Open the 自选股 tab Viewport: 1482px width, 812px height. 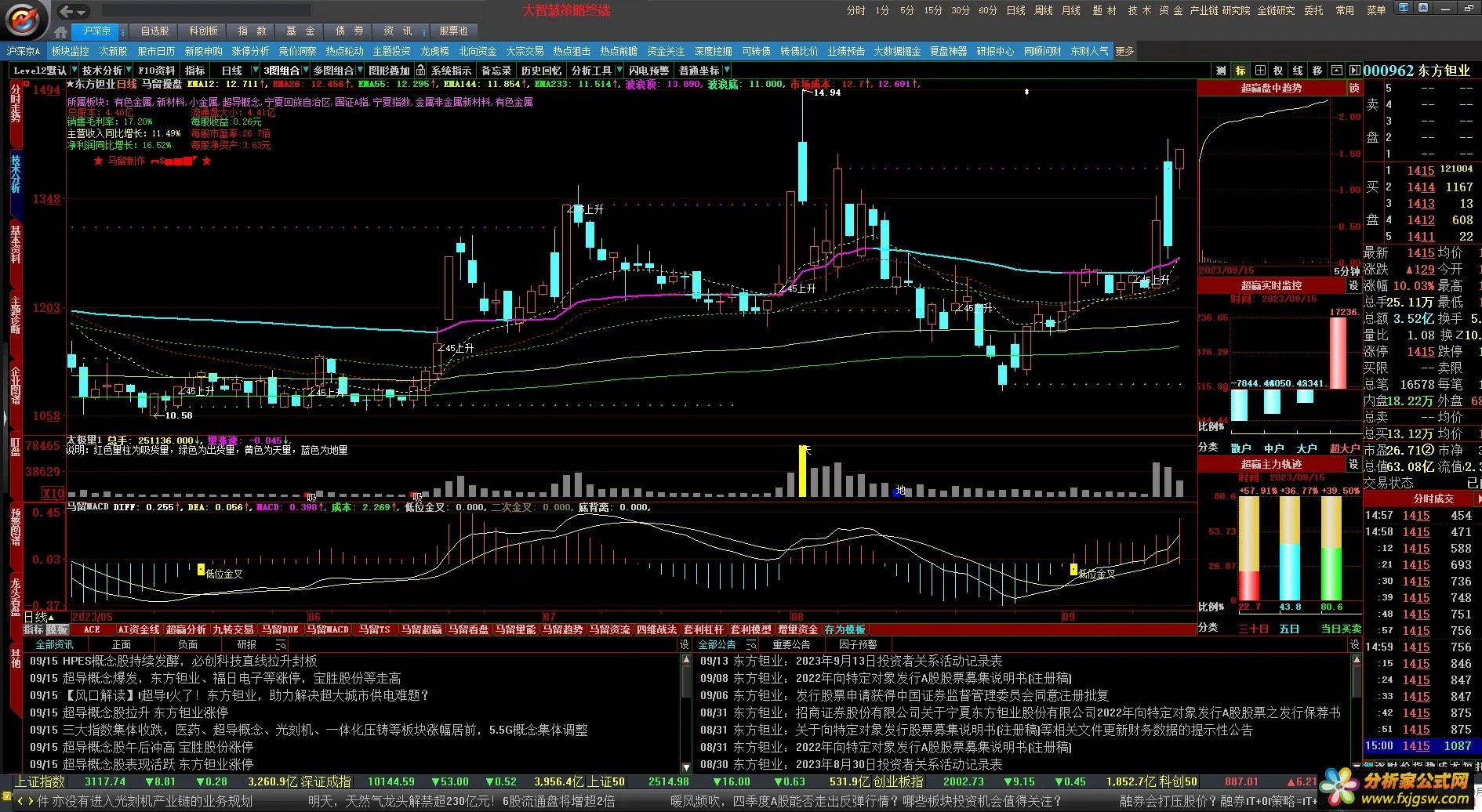click(154, 31)
